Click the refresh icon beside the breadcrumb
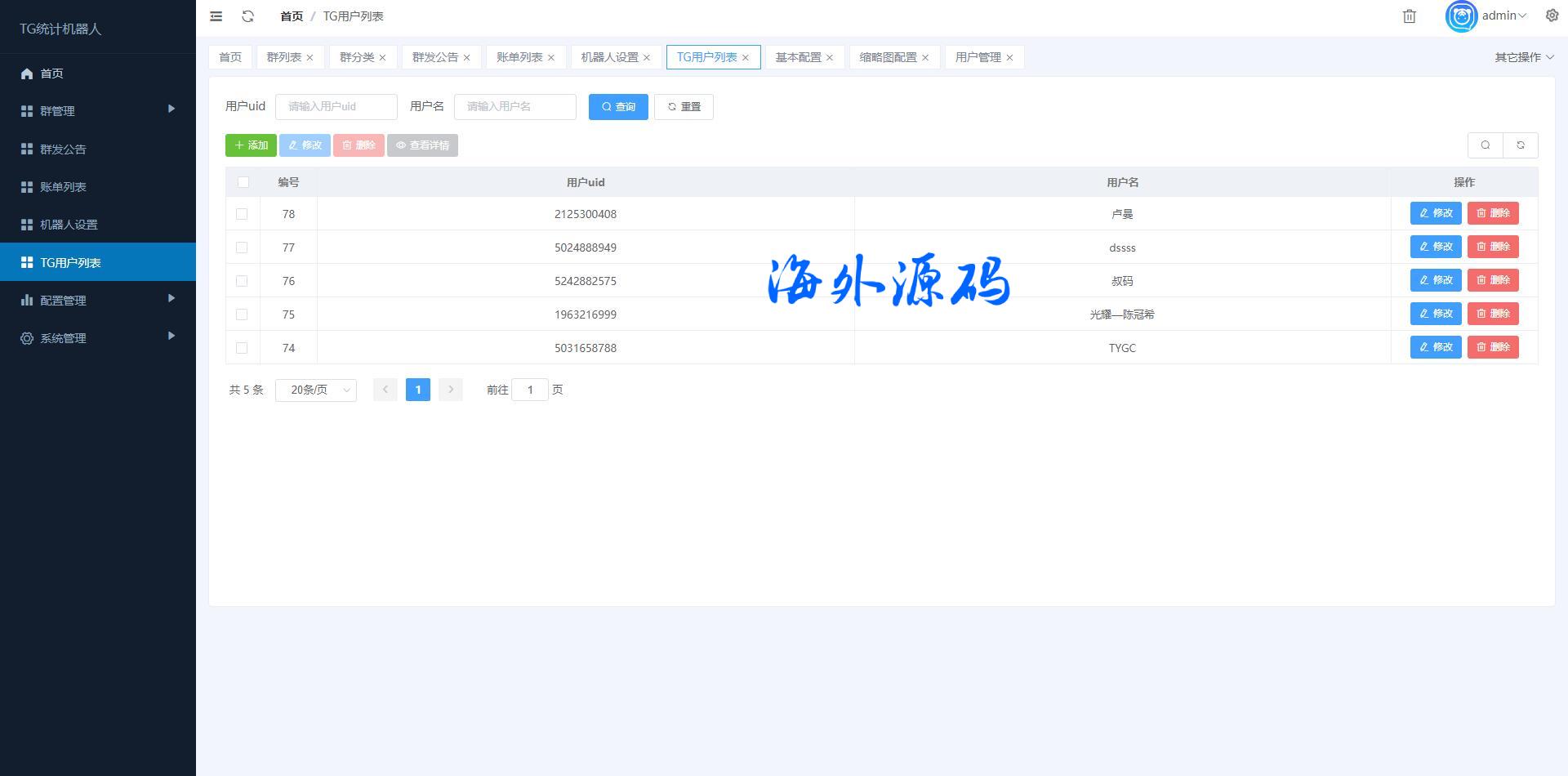The height and width of the screenshot is (776, 1568). (248, 16)
